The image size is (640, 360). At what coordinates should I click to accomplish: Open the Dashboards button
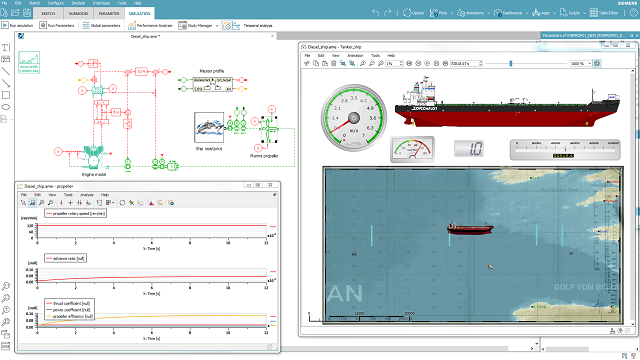(508, 13)
